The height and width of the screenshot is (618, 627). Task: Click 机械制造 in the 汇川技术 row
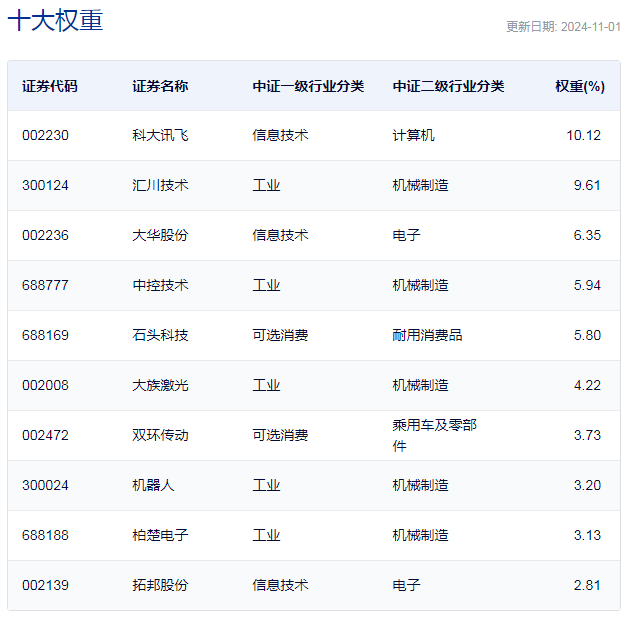click(420, 185)
